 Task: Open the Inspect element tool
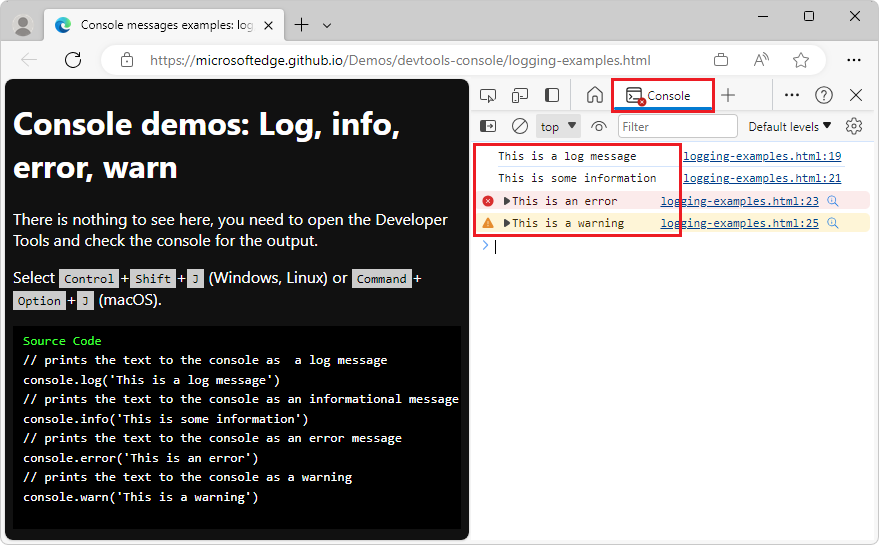point(488,95)
